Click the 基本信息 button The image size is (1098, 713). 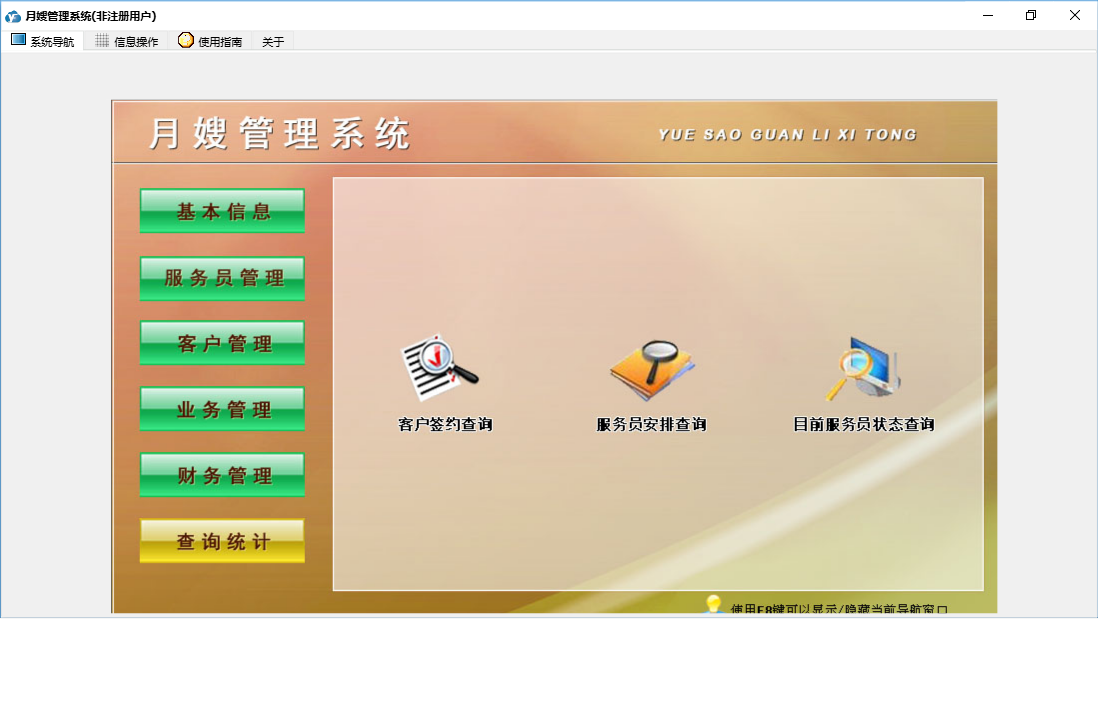click(223, 211)
